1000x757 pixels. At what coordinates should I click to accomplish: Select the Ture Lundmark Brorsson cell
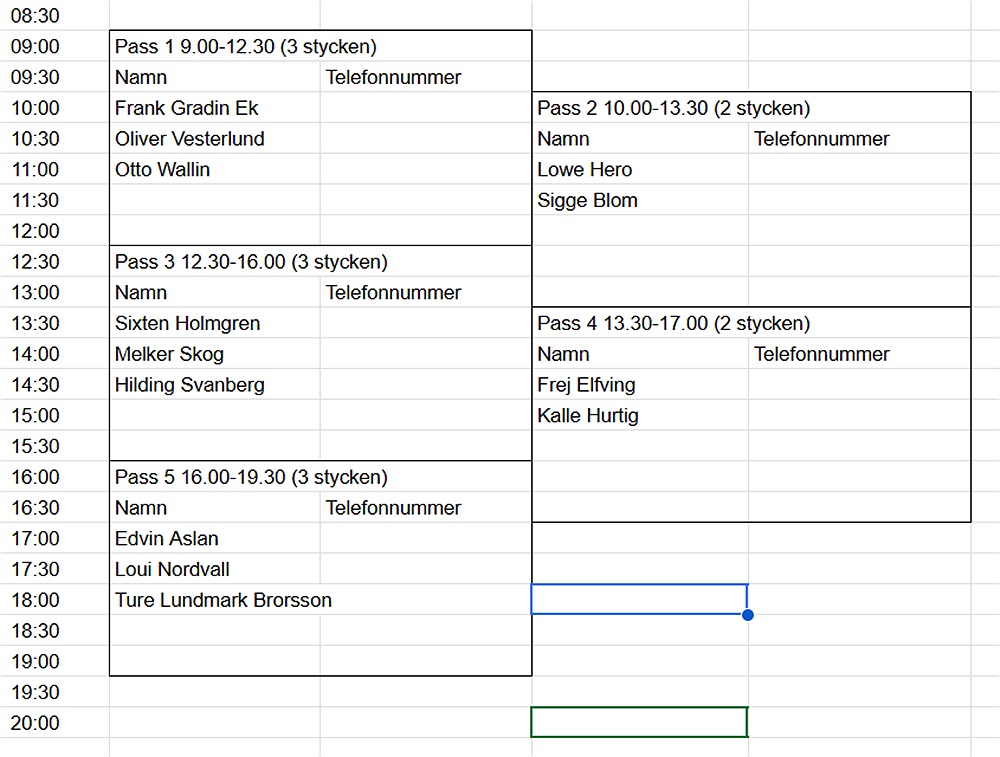[x=223, y=600]
